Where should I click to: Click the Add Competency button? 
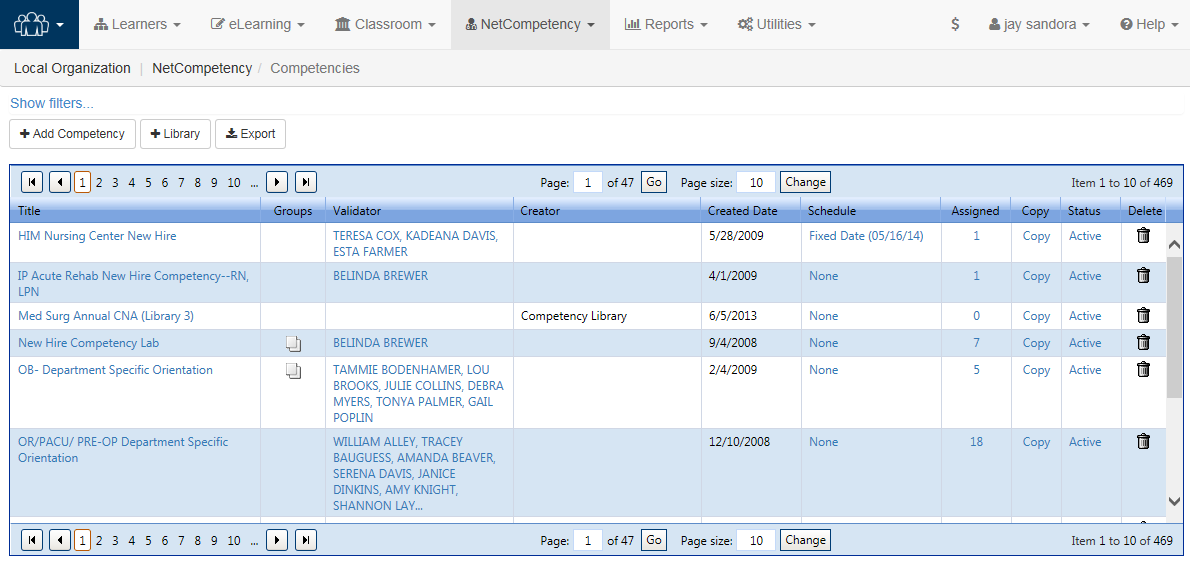[72, 134]
